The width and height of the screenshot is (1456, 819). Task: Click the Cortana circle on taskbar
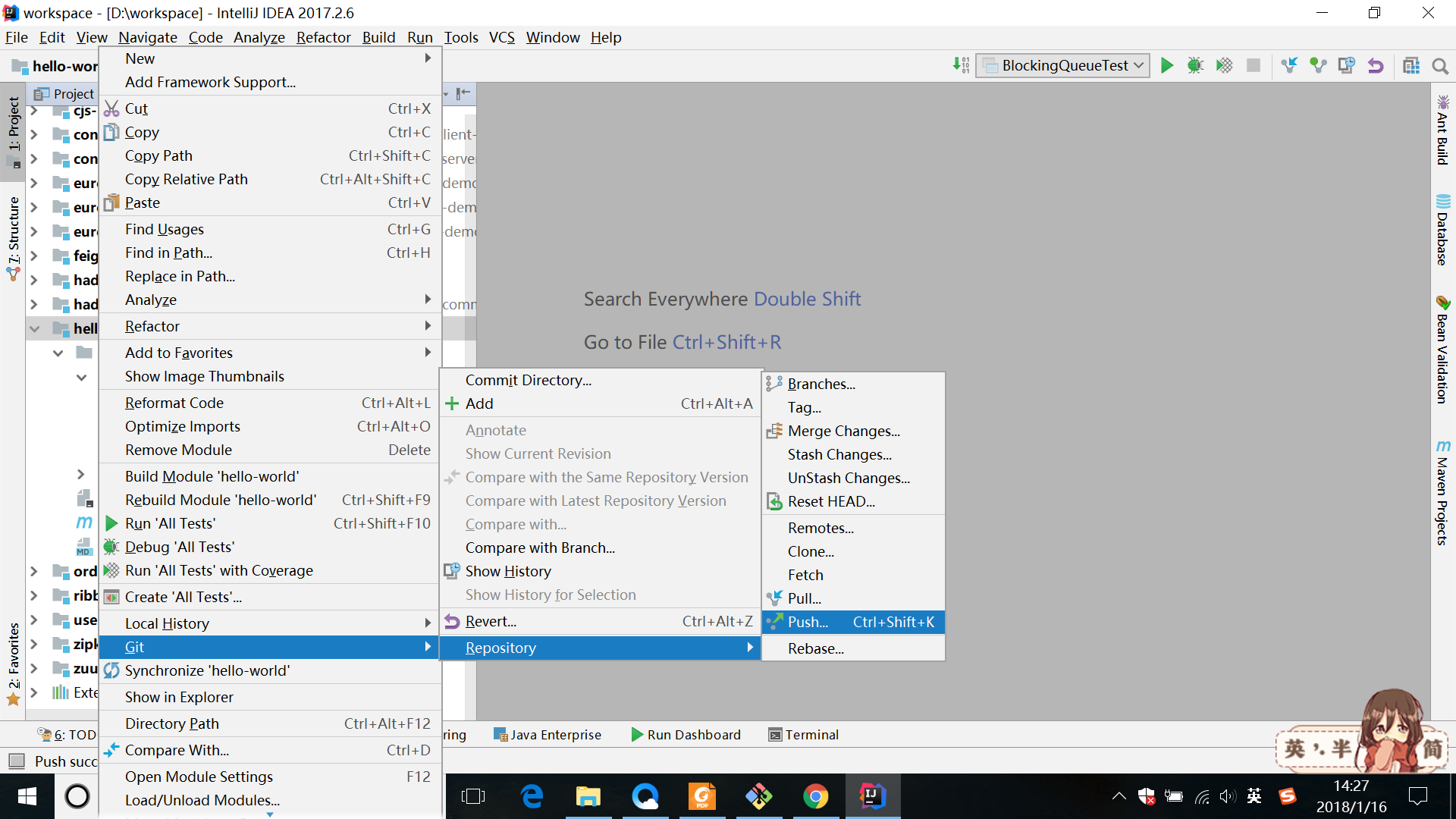(x=77, y=796)
